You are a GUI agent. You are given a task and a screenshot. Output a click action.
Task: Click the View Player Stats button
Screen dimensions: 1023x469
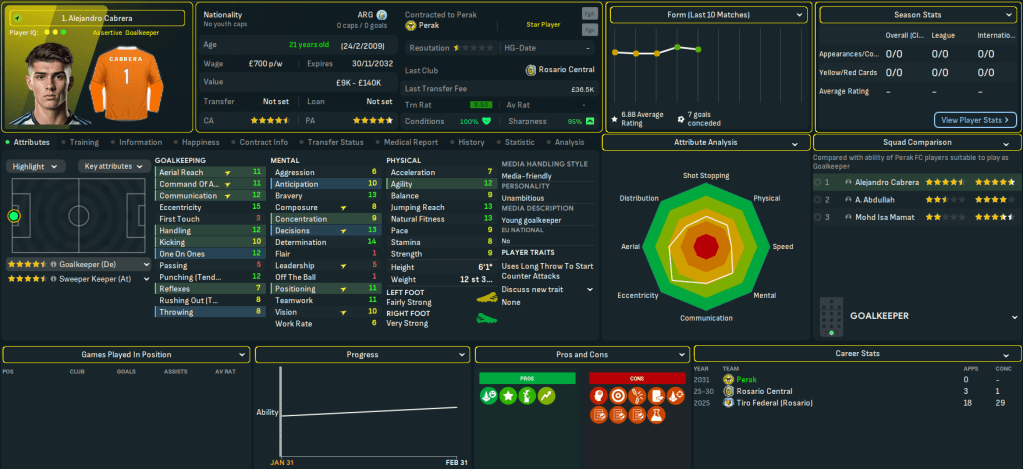[975, 120]
